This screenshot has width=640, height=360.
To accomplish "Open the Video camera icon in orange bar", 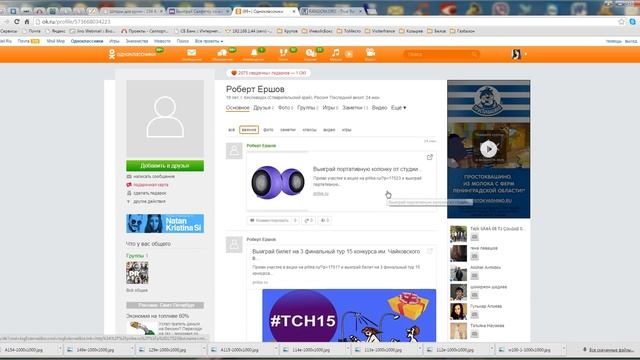I will 370,54.
